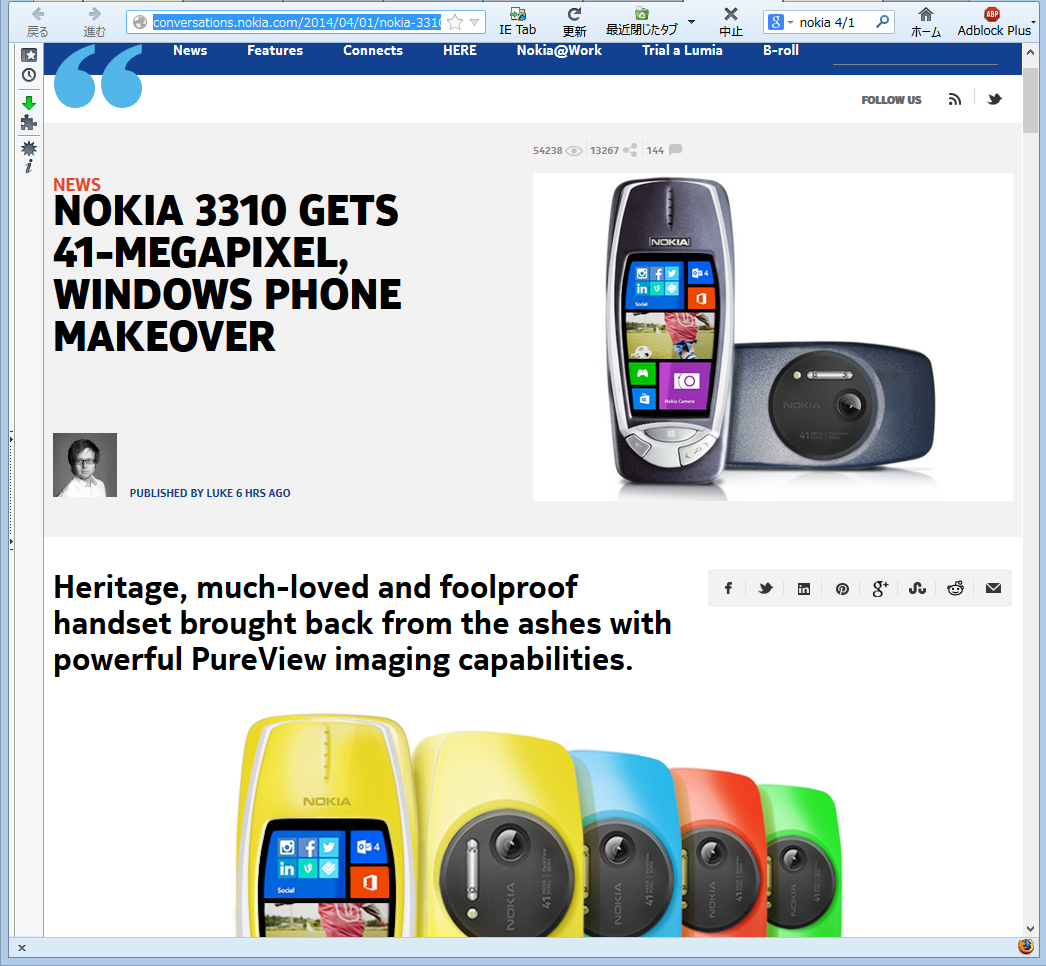Image resolution: width=1046 pixels, height=966 pixels.
Task: Open the Connects navigation tab
Action: tap(373, 50)
